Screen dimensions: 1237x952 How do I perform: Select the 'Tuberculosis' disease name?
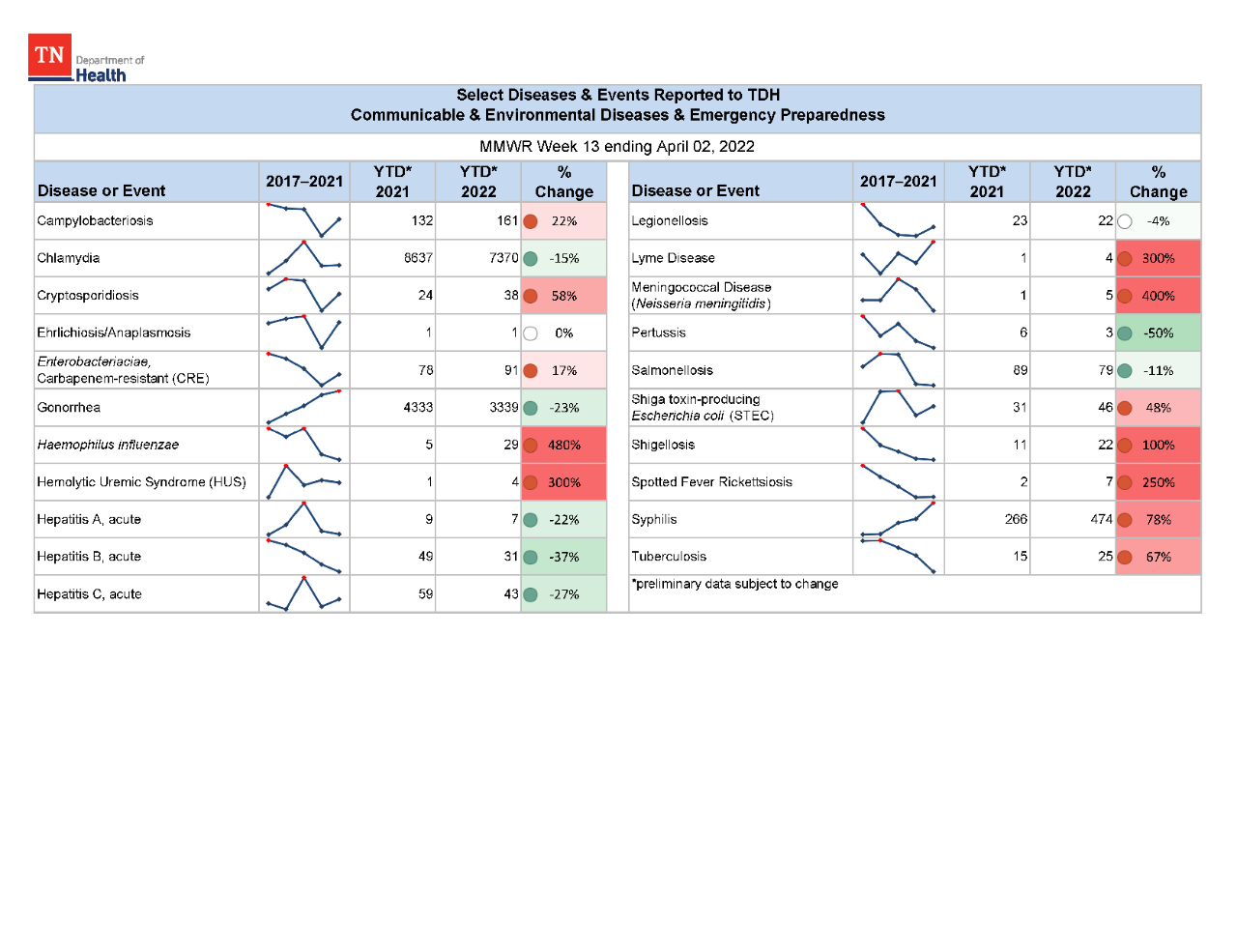pos(669,557)
